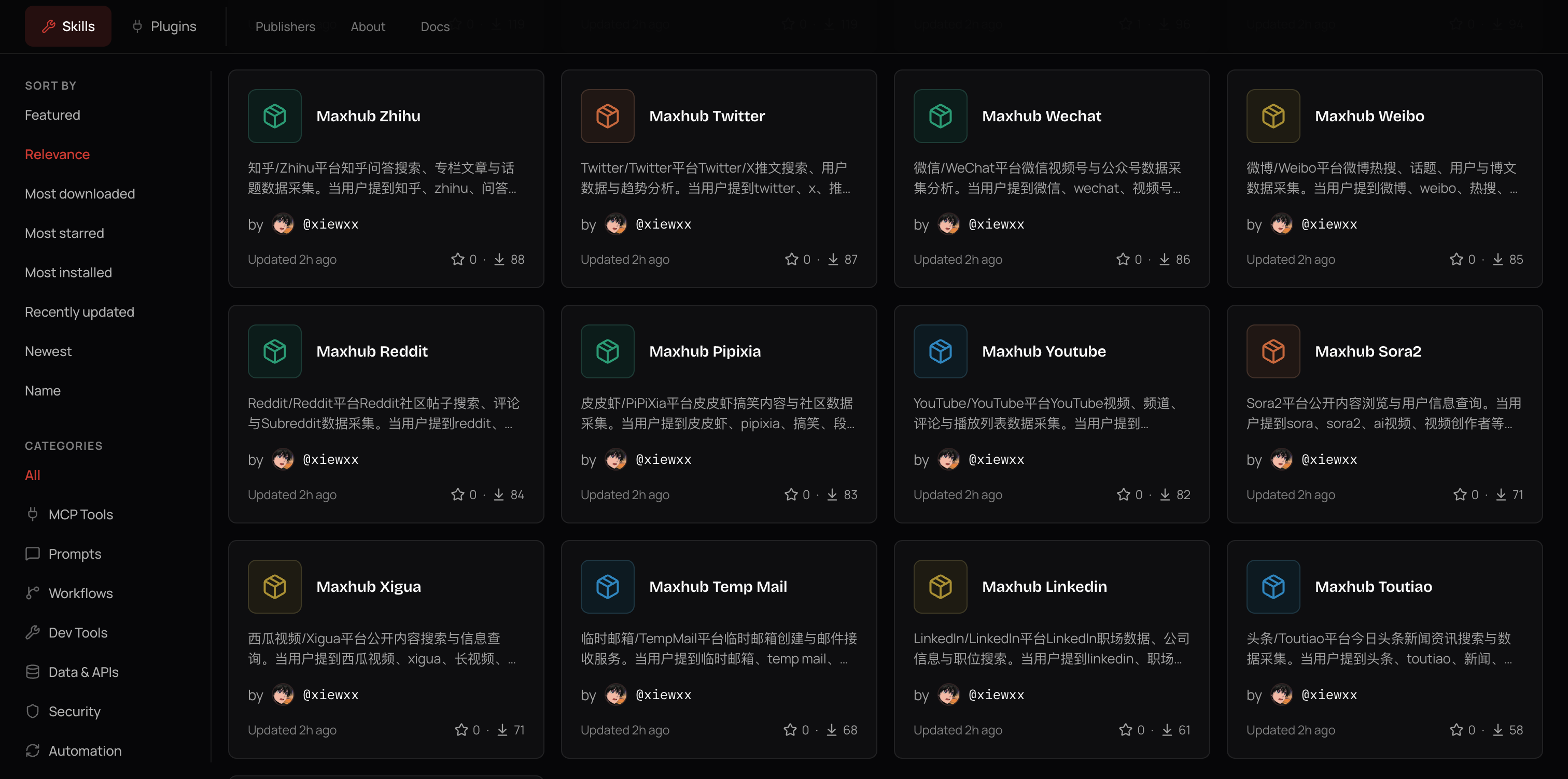Click the Maxhub Pipixia description text
This screenshot has width=1568, height=779.
tap(718, 413)
